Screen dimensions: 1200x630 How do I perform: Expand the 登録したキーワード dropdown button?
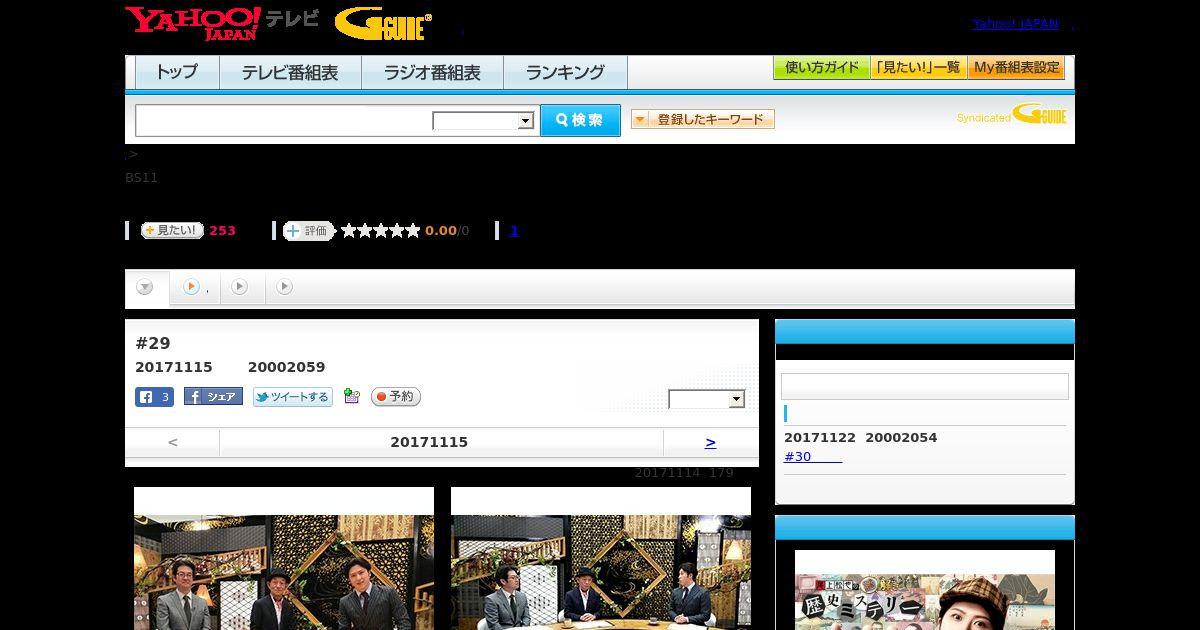coord(703,119)
